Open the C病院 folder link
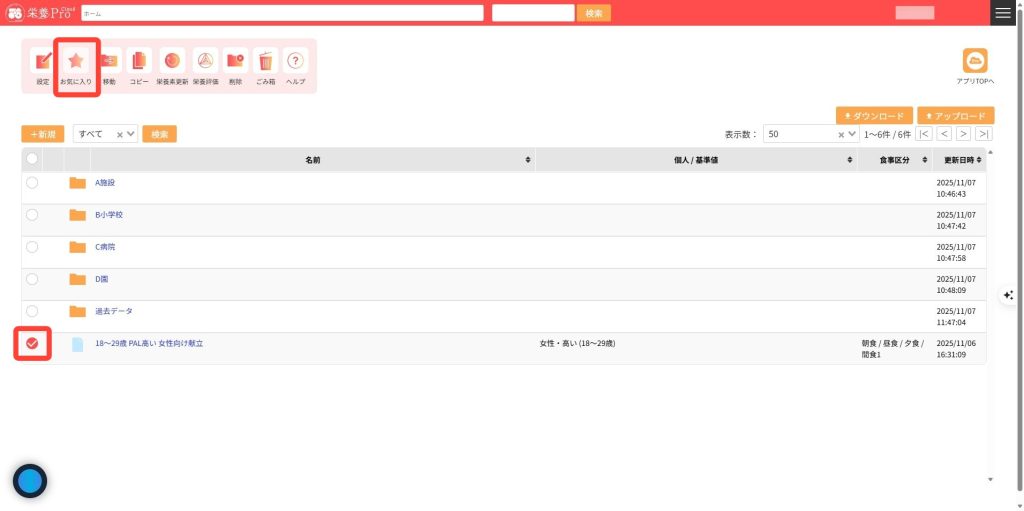 pyautogui.click(x=105, y=247)
